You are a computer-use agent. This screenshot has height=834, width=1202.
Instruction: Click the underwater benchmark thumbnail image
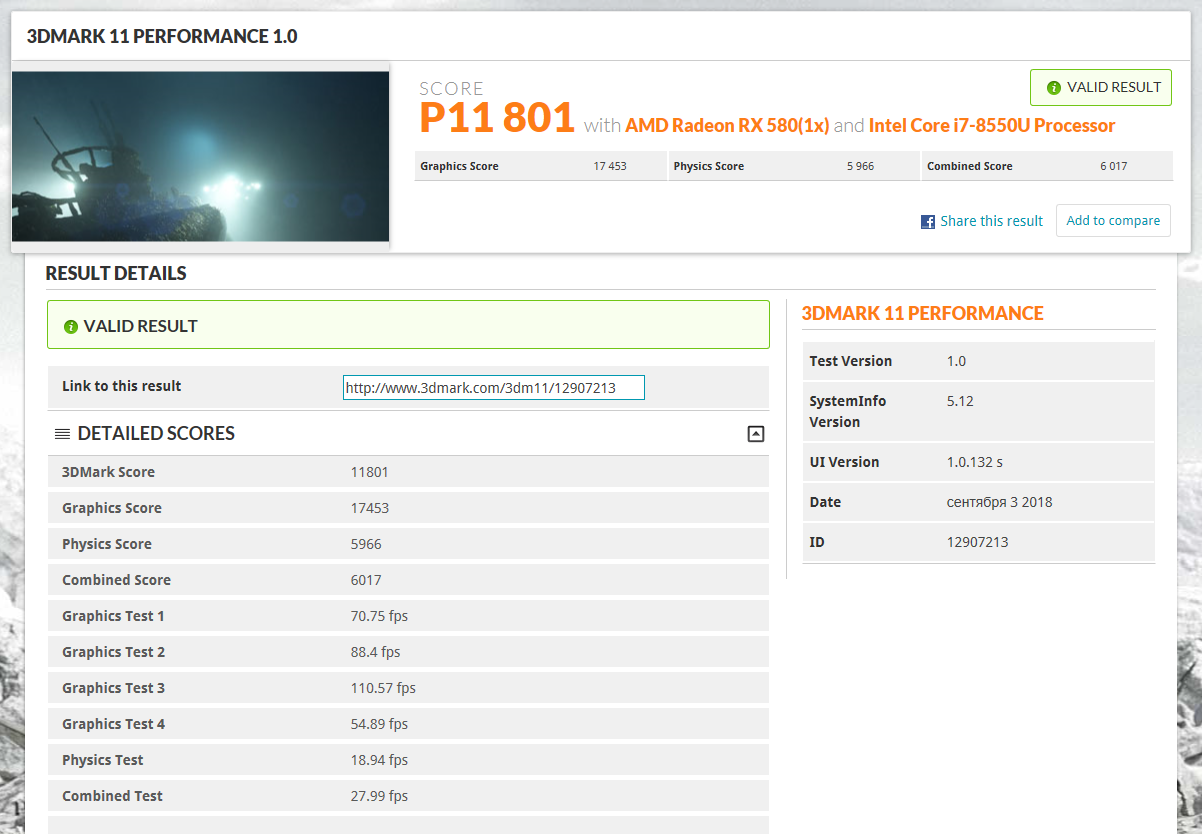(x=200, y=156)
